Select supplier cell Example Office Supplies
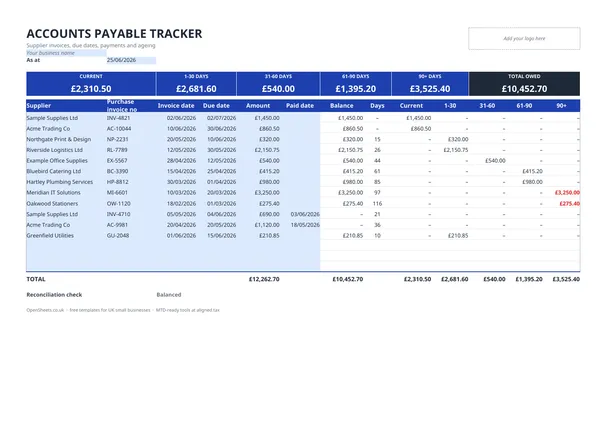The image size is (600, 424). click(57, 161)
